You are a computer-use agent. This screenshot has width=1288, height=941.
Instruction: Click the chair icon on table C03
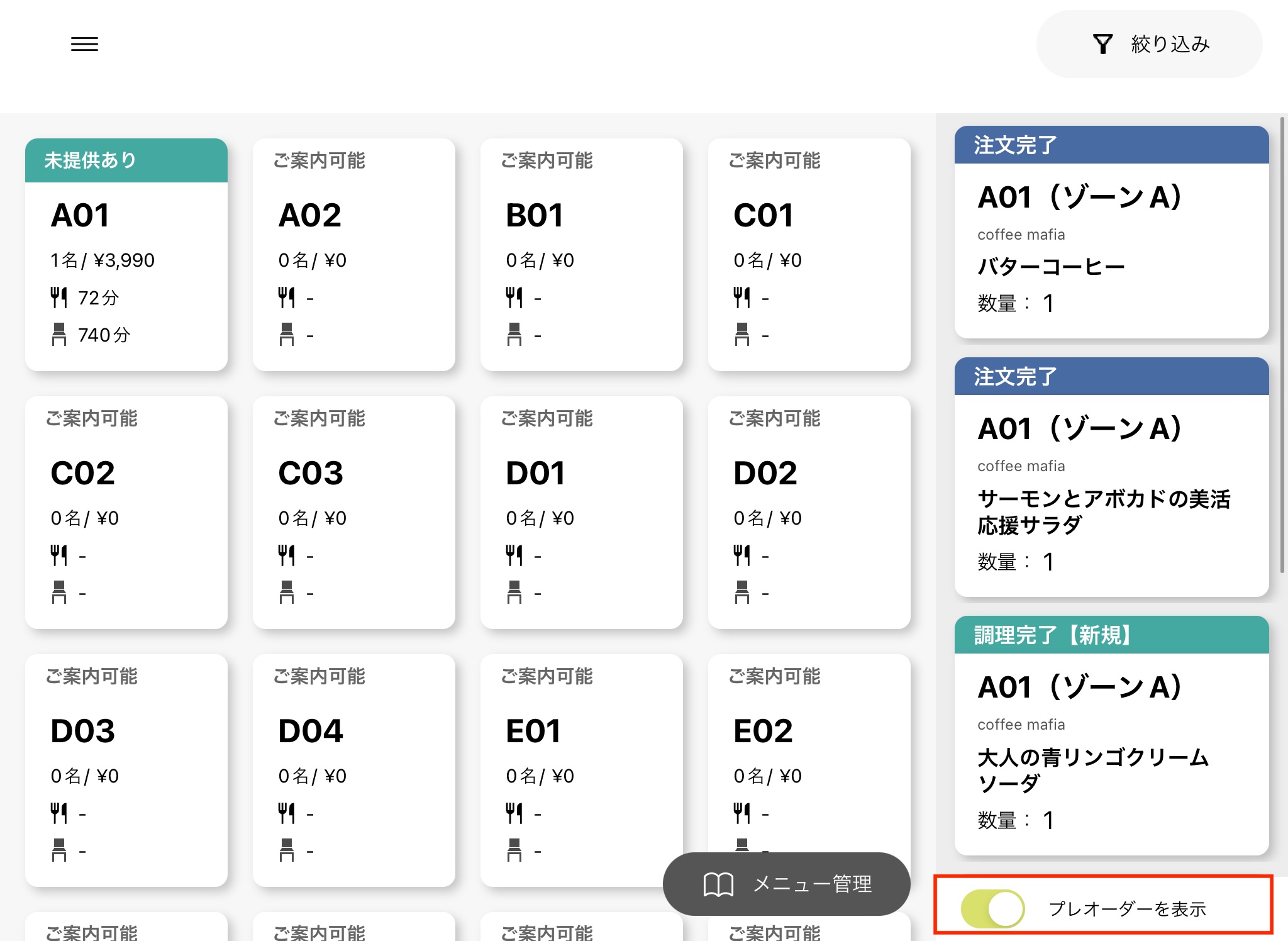[x=286, y=593]
